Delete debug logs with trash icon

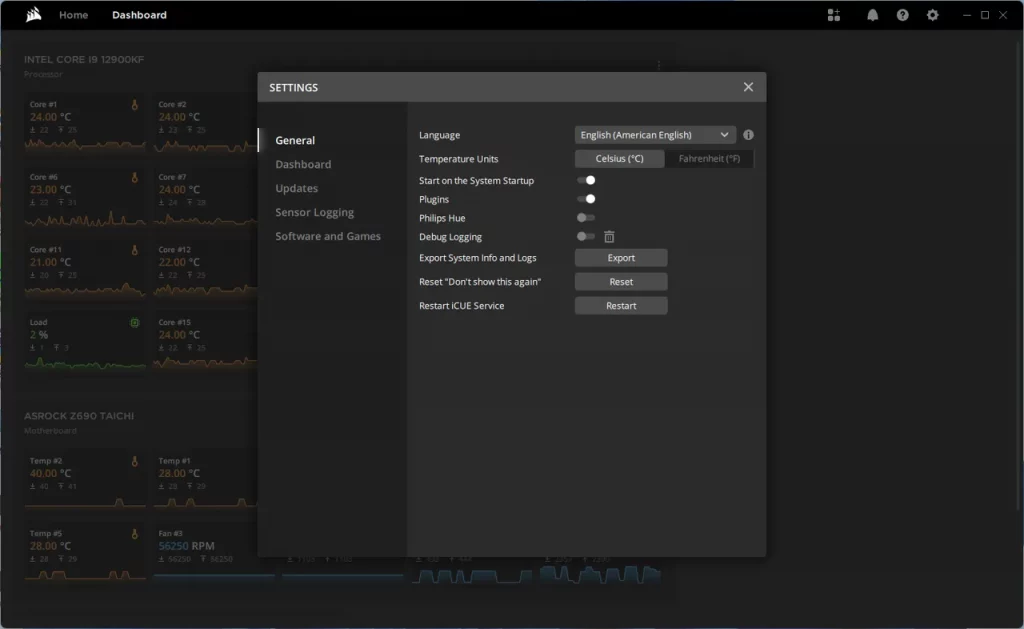609,236
